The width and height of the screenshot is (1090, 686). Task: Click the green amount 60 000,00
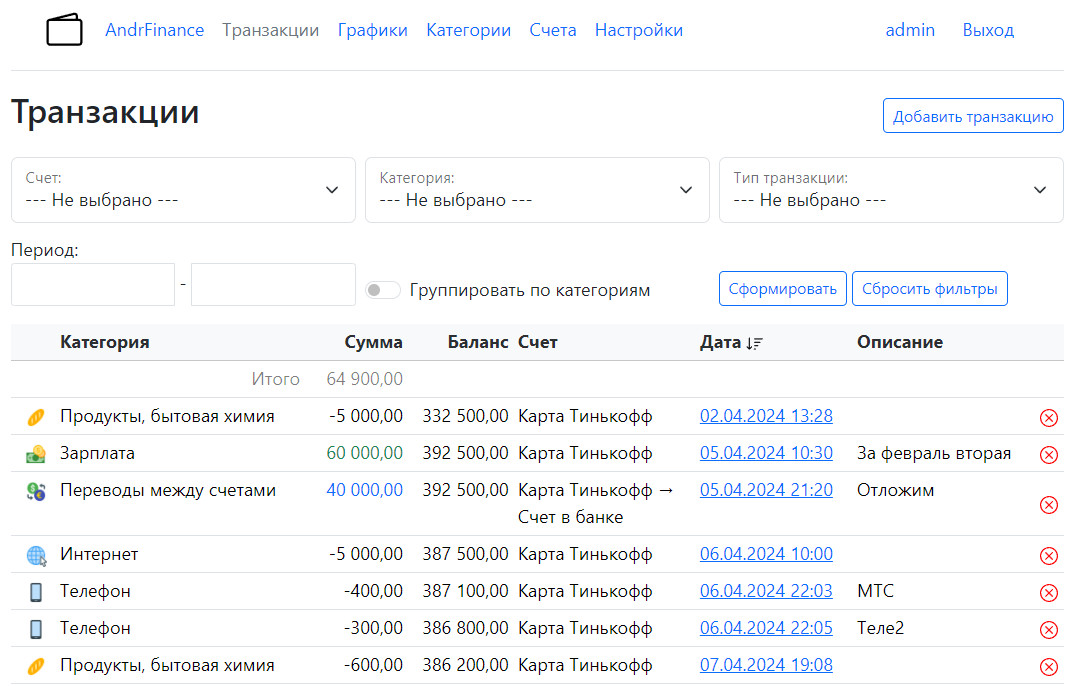click(x=364, y=453)
